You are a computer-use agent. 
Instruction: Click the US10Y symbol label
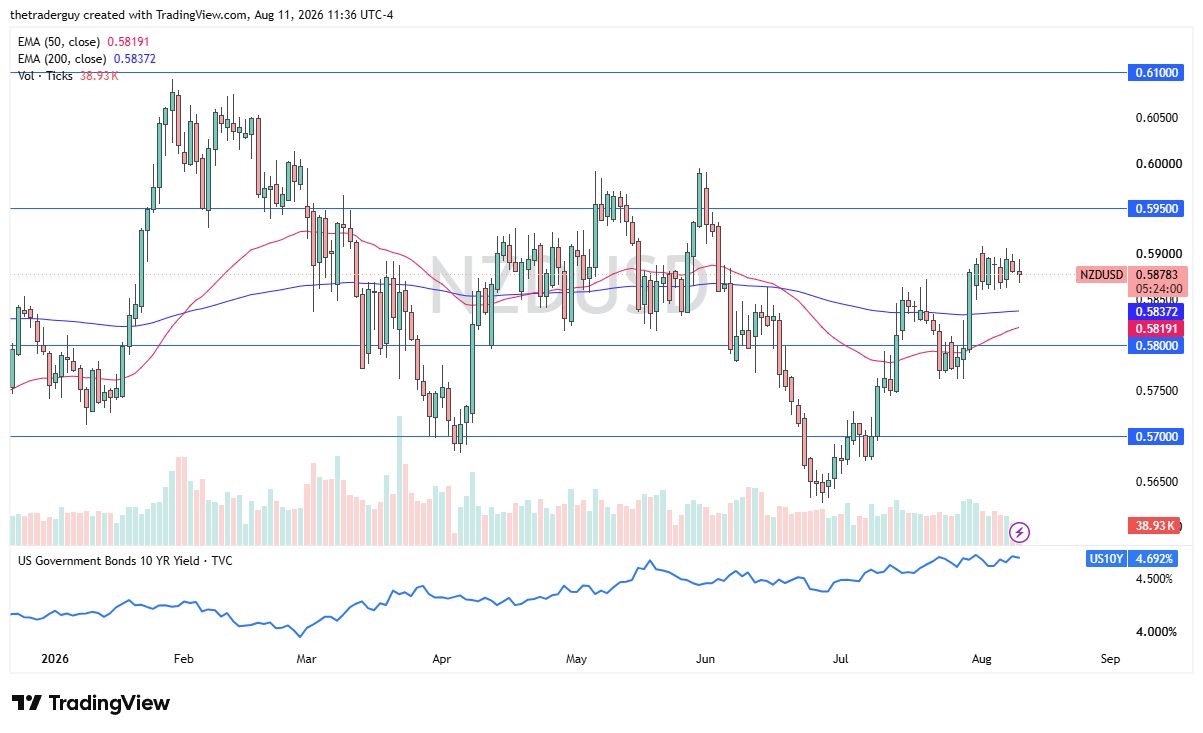(x=1105, y=560)
